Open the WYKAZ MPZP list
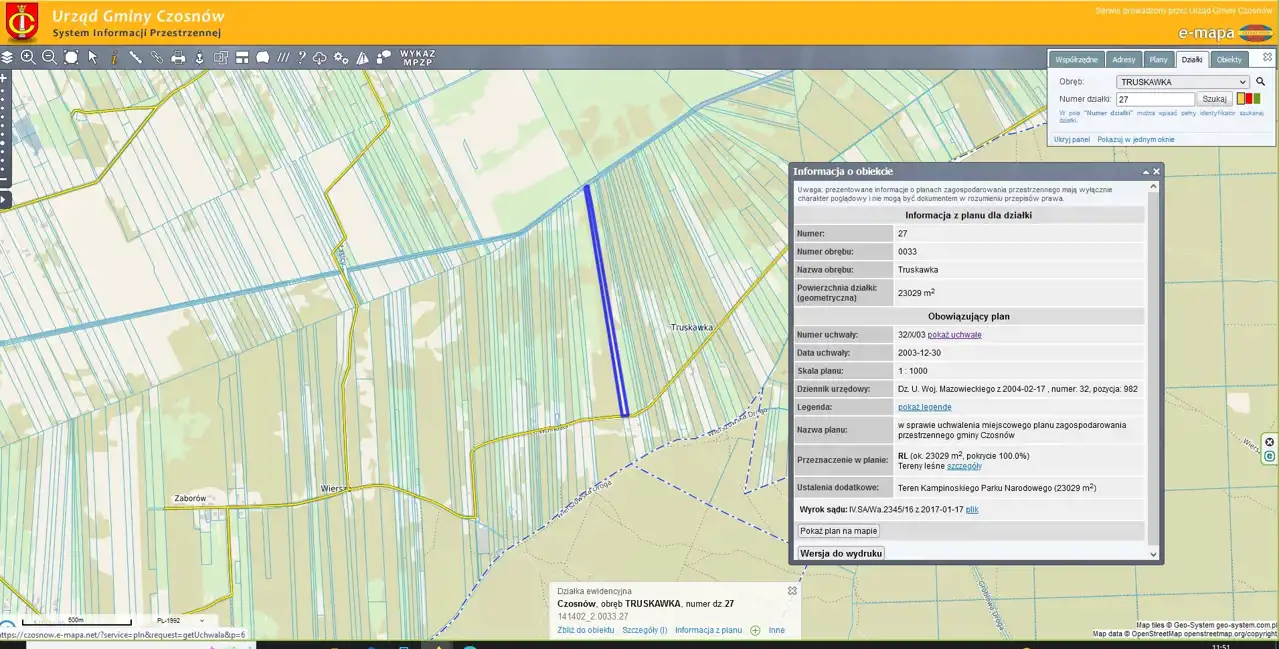 coord(417,57)
